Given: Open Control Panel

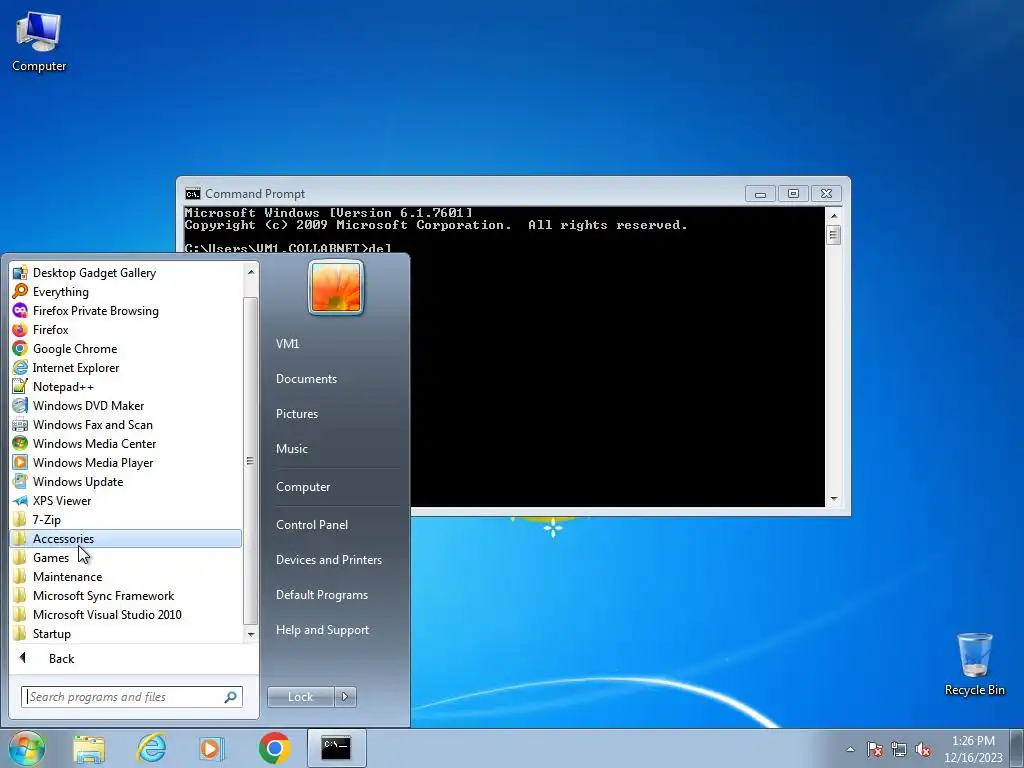Looking at the screenshot, I should pos(337,524).
